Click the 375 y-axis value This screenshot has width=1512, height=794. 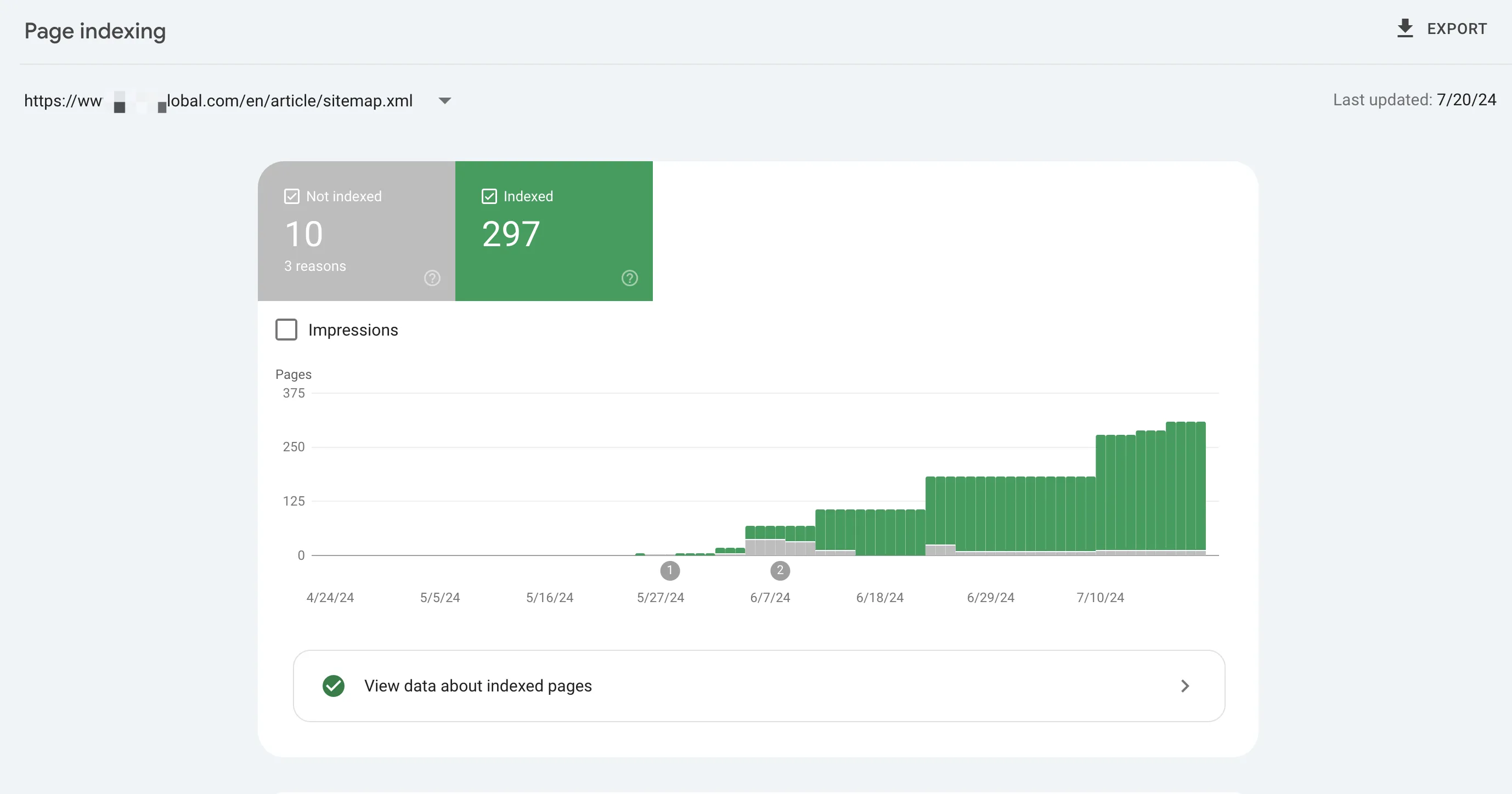tap(294, 393)
